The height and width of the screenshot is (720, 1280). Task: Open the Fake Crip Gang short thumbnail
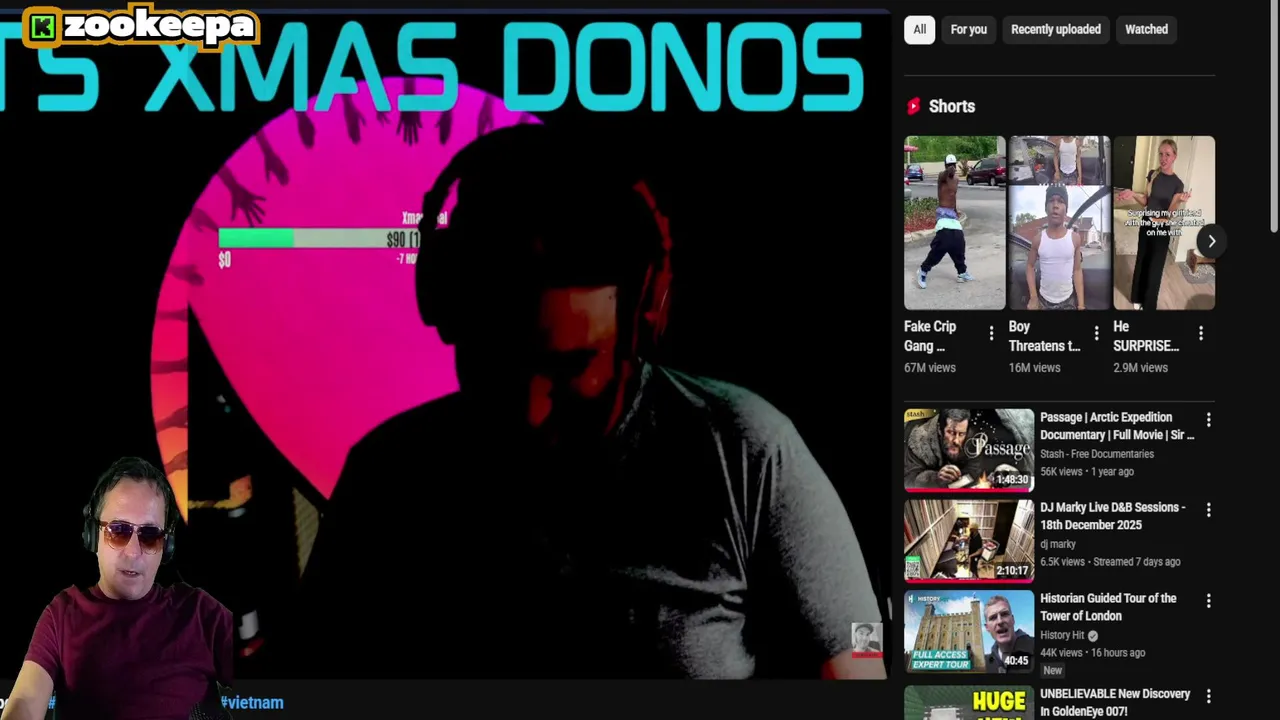pos(954,223)
